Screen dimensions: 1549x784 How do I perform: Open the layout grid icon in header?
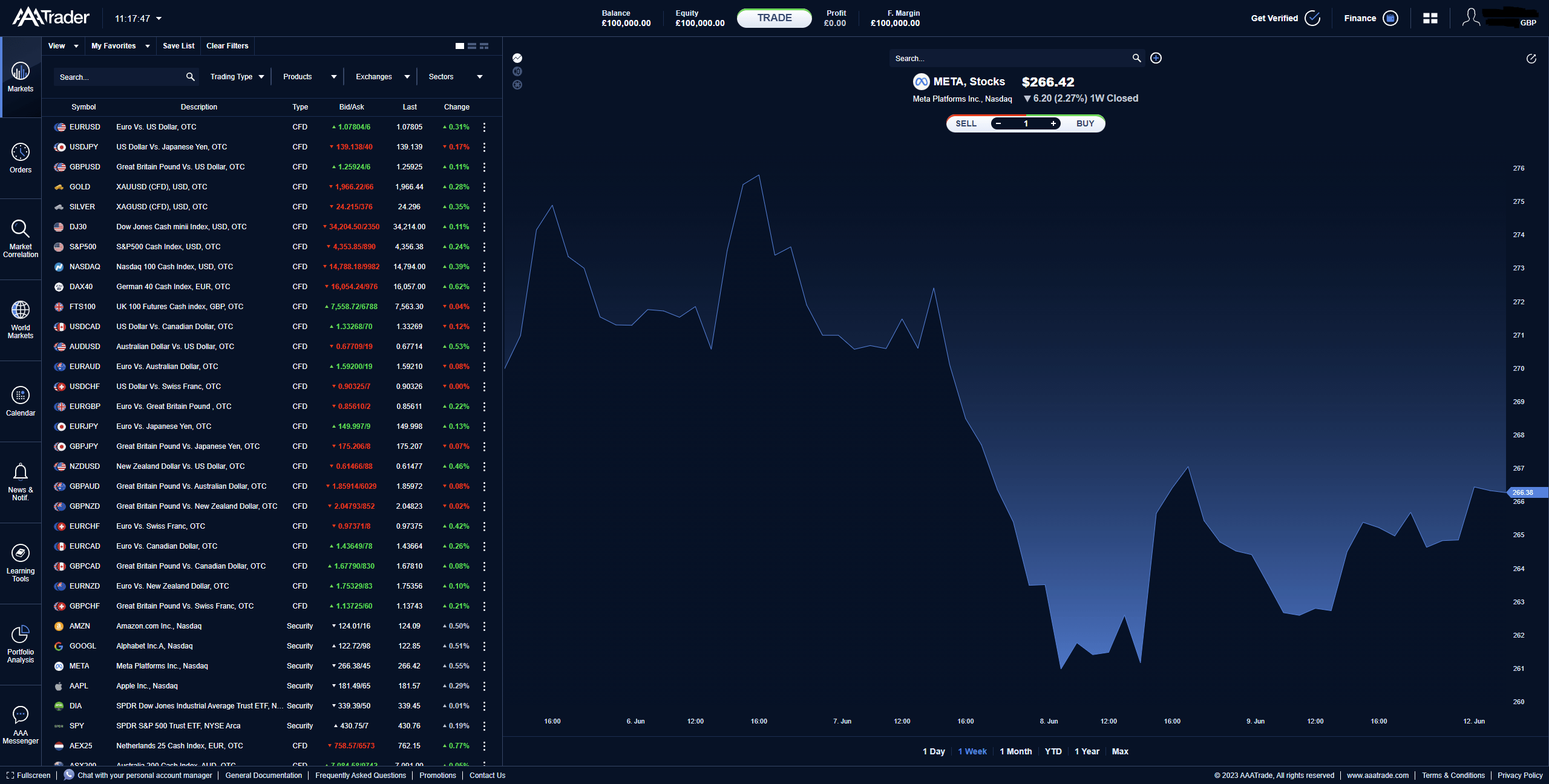tap(1430, 18)
